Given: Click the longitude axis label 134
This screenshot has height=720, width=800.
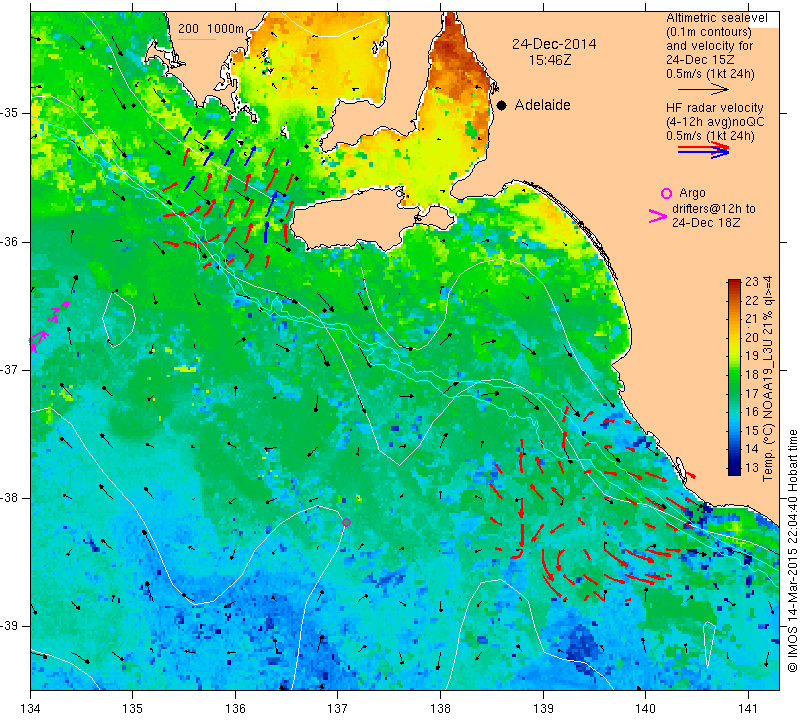Looking at the screenshot, I should point(31,709).
